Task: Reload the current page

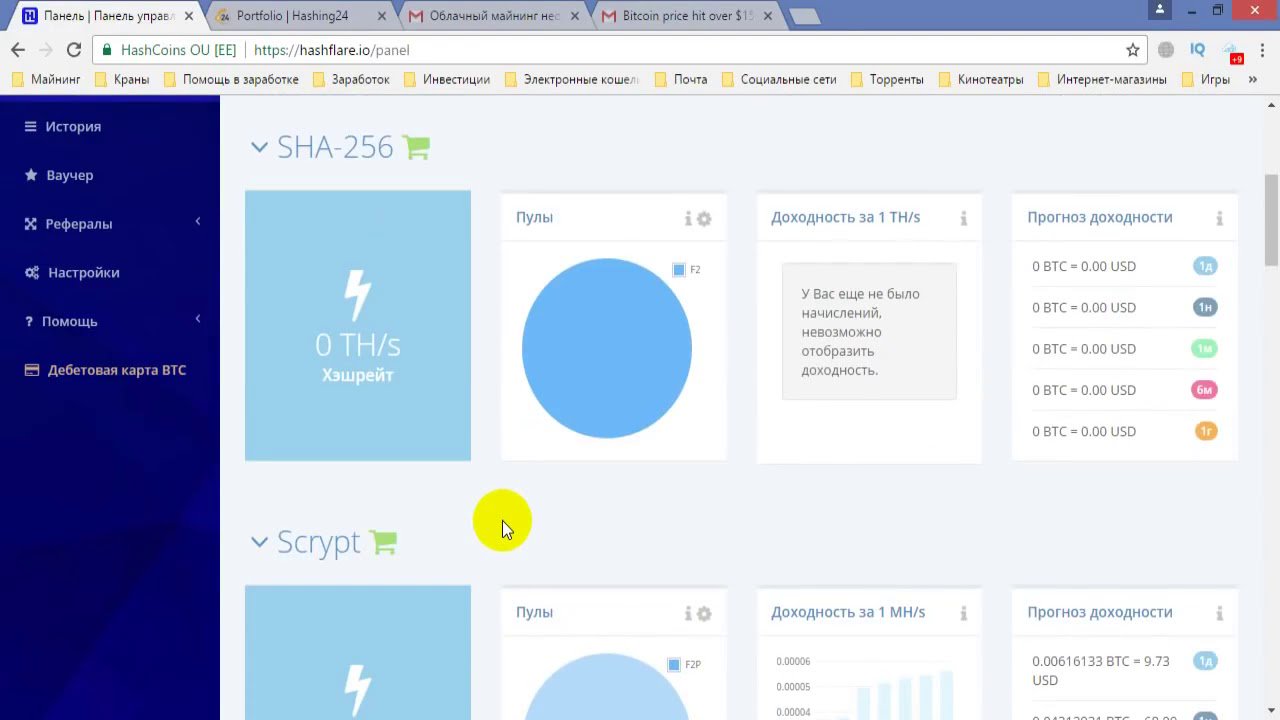Action: pos(74,50)
